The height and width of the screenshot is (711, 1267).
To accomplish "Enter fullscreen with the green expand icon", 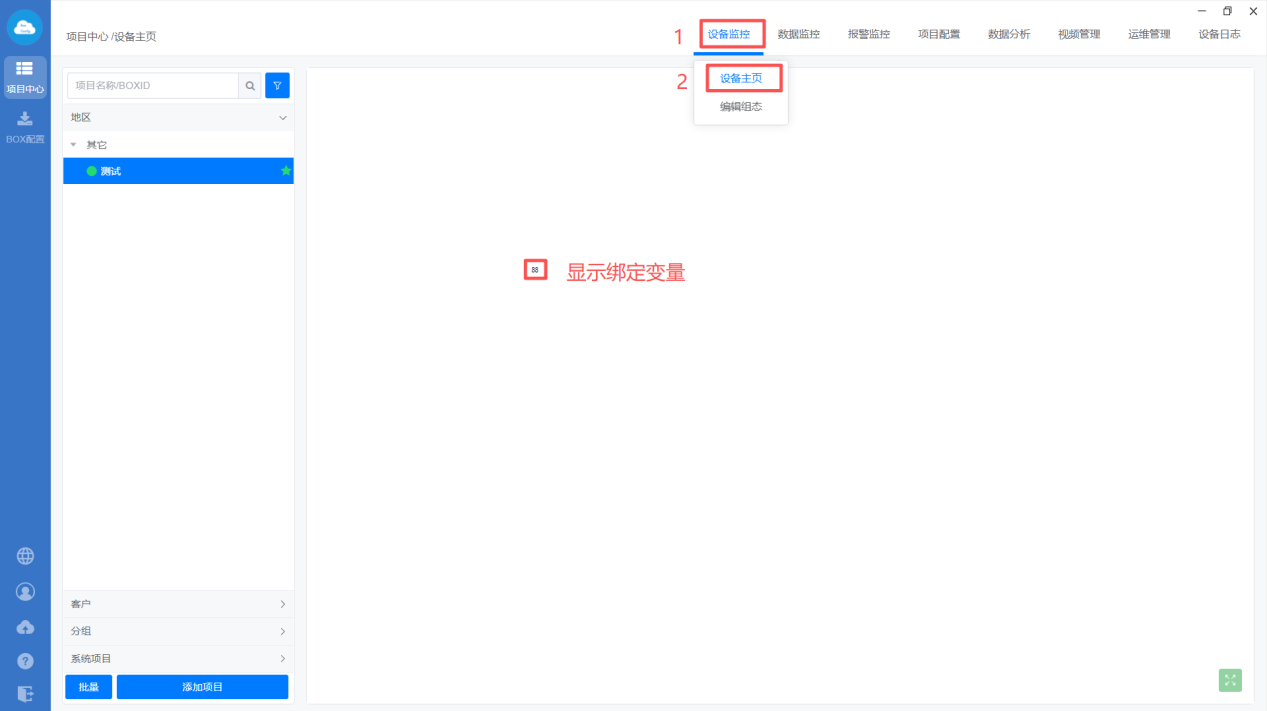I will (x=1230, y=680).
